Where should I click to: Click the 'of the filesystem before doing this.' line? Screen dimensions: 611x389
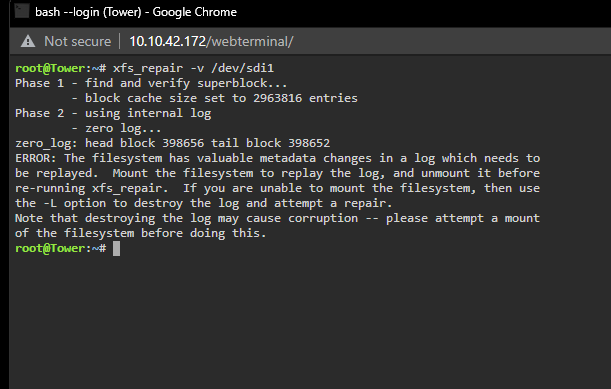coord(141,233)
